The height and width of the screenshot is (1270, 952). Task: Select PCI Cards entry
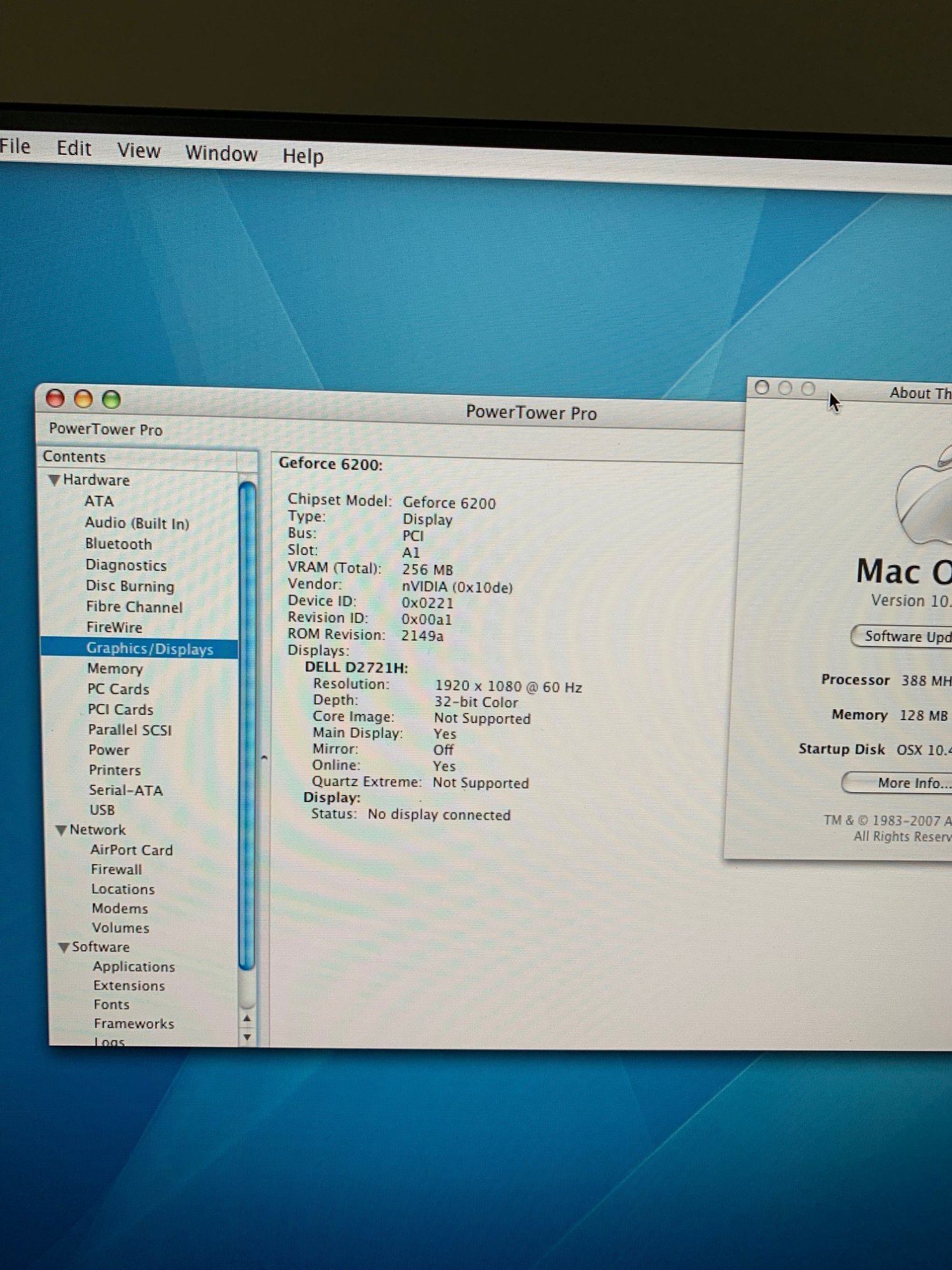pos(121,709)
